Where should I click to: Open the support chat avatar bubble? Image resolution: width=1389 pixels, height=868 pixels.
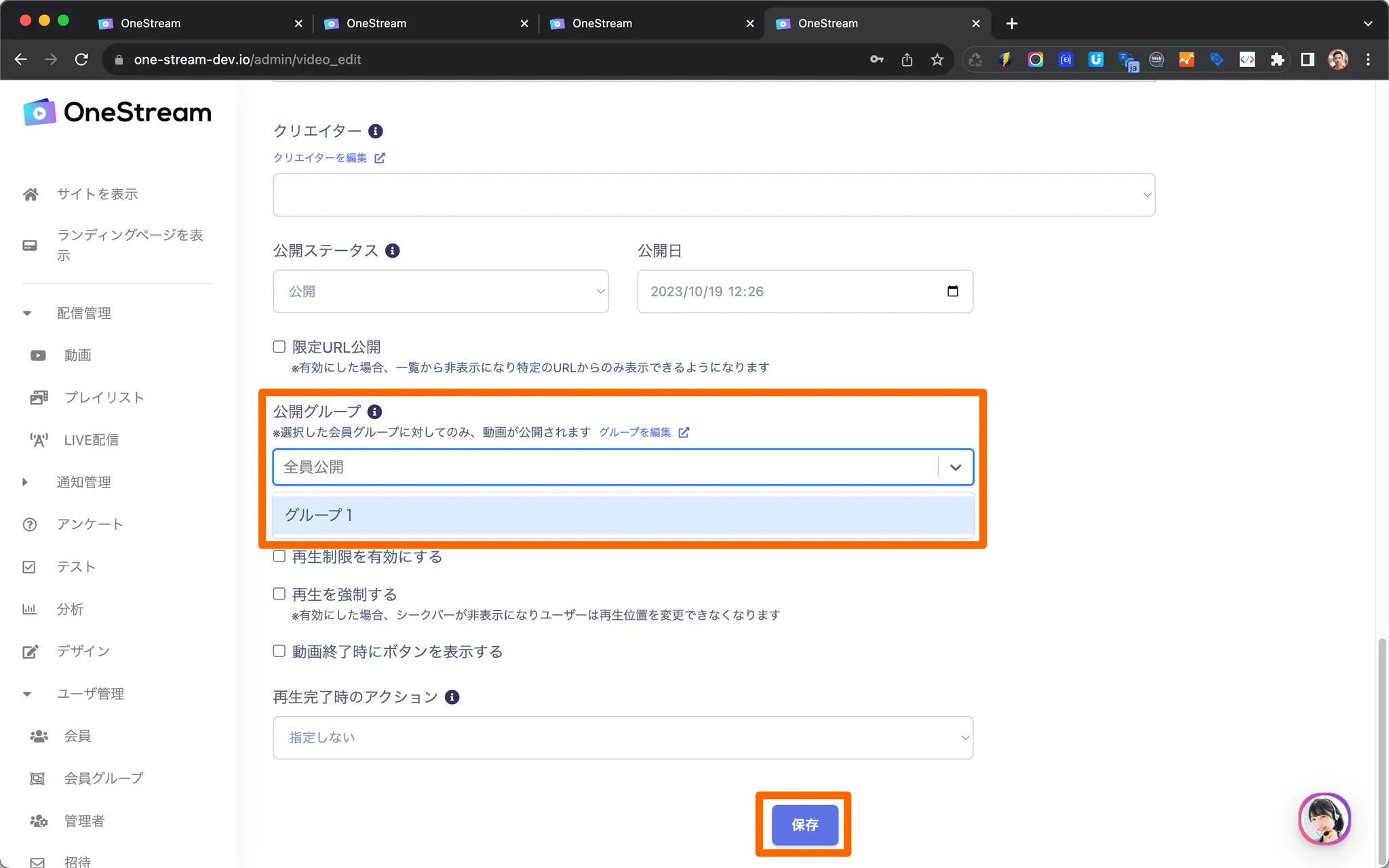pos(1324,819)
